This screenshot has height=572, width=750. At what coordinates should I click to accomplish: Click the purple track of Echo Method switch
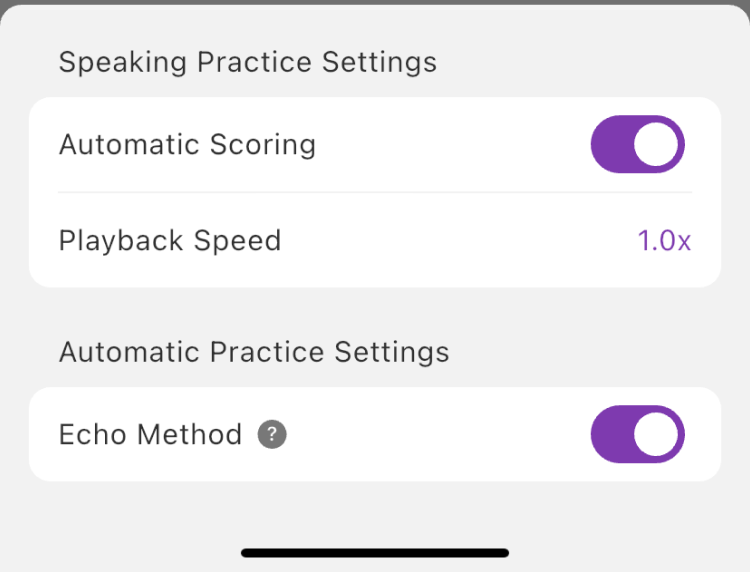[x=611, y=435]
